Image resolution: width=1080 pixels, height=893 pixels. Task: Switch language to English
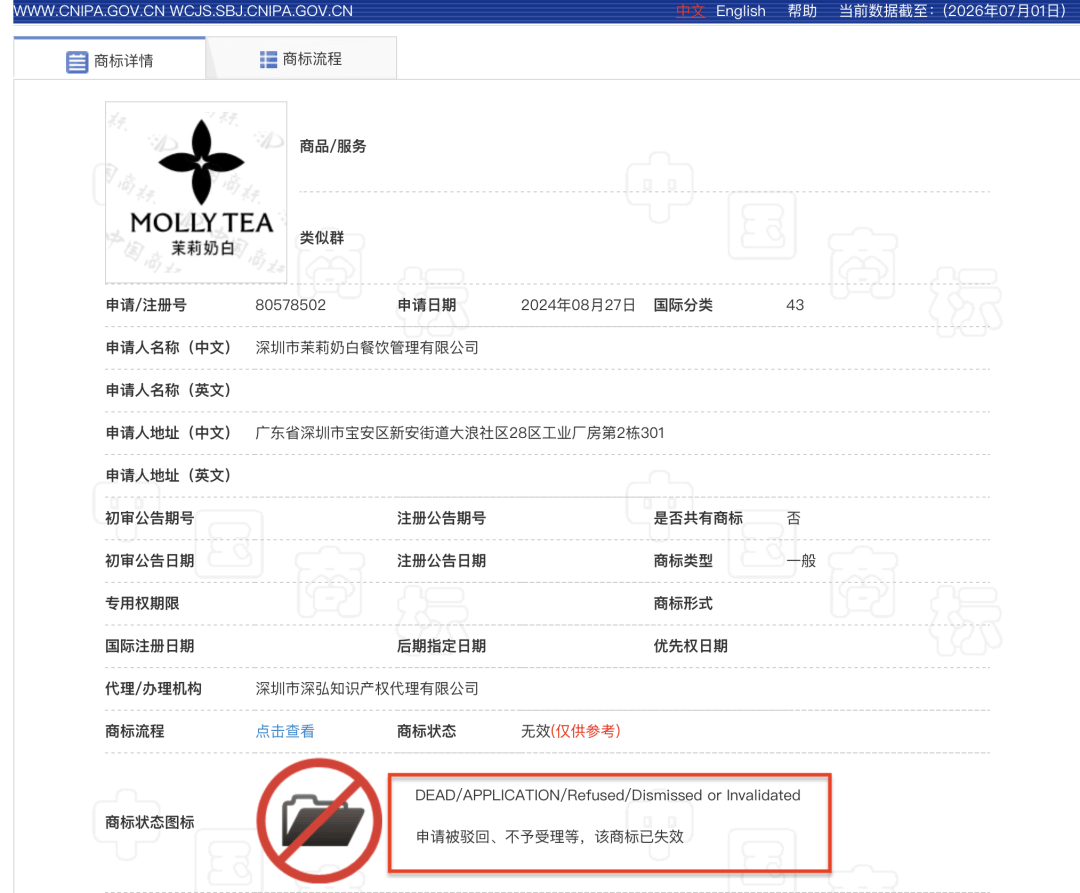point(740,11)
